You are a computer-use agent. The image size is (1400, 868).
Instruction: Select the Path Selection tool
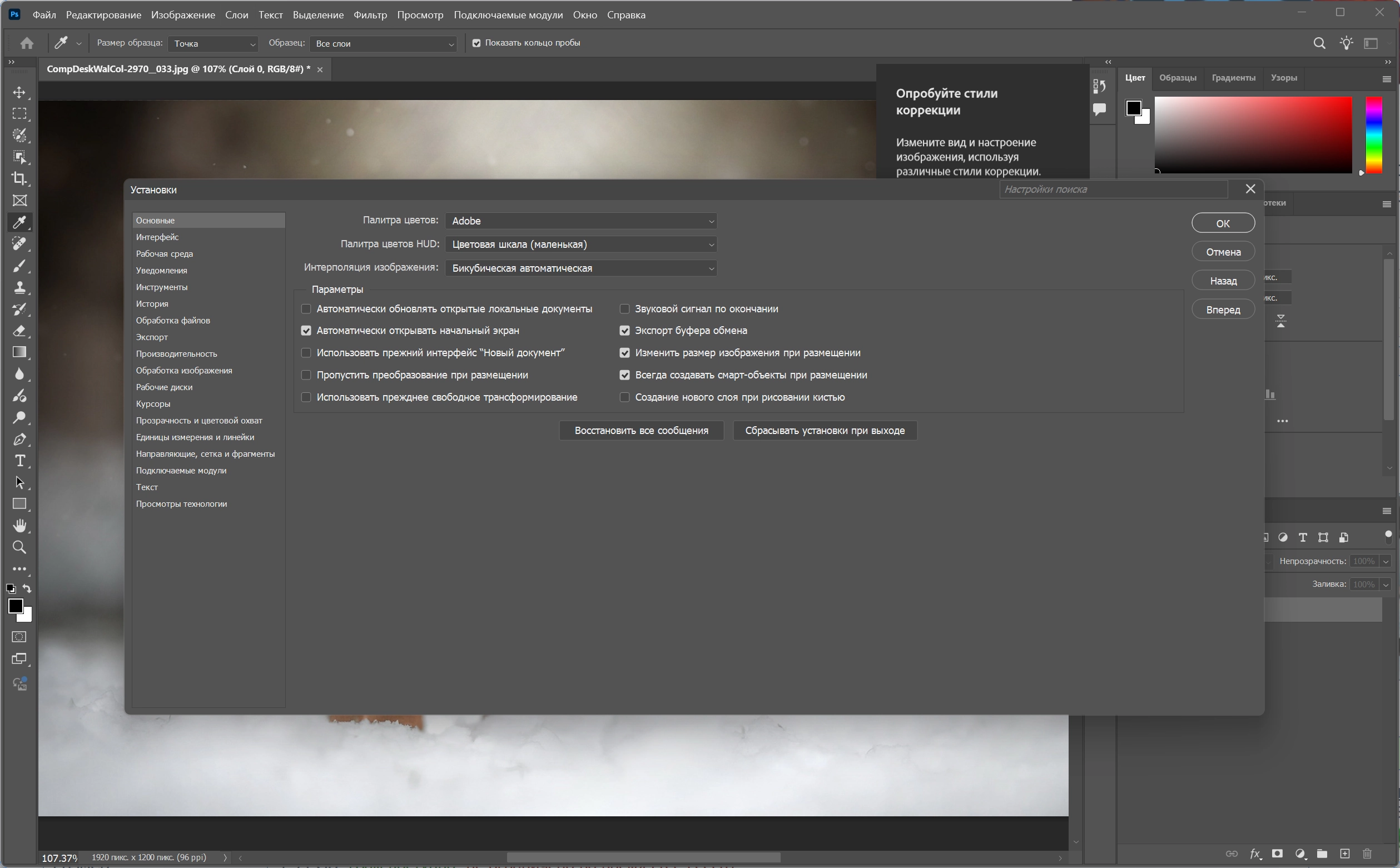tap(19, 482)
